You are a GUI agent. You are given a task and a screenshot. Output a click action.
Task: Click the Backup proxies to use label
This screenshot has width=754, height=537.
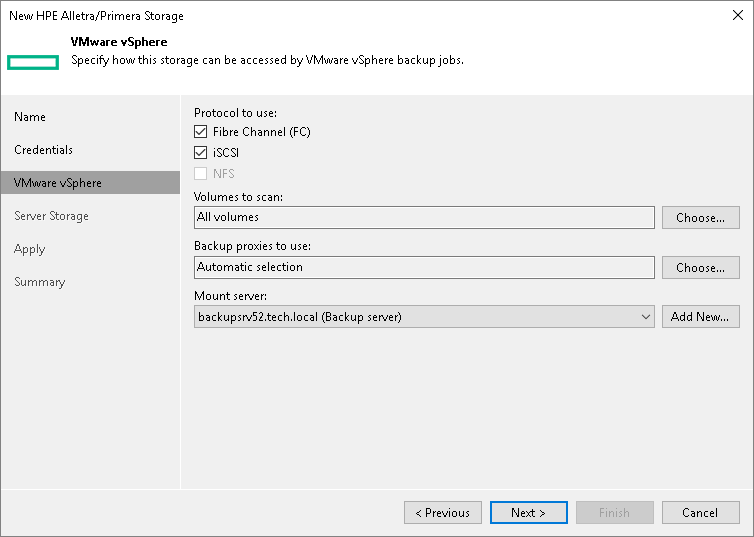click(252, 246)
